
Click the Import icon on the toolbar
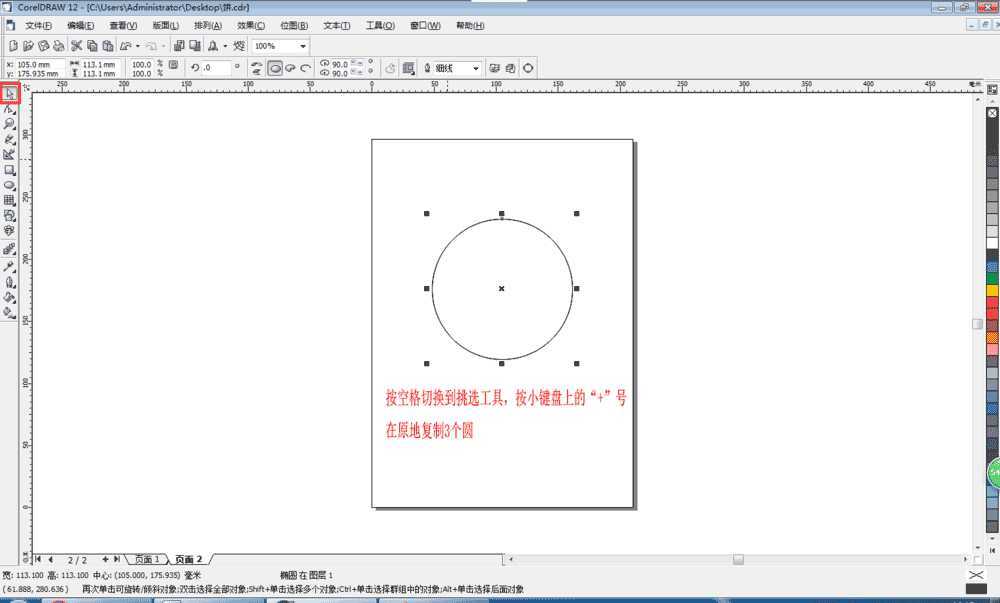pos(180,45)
